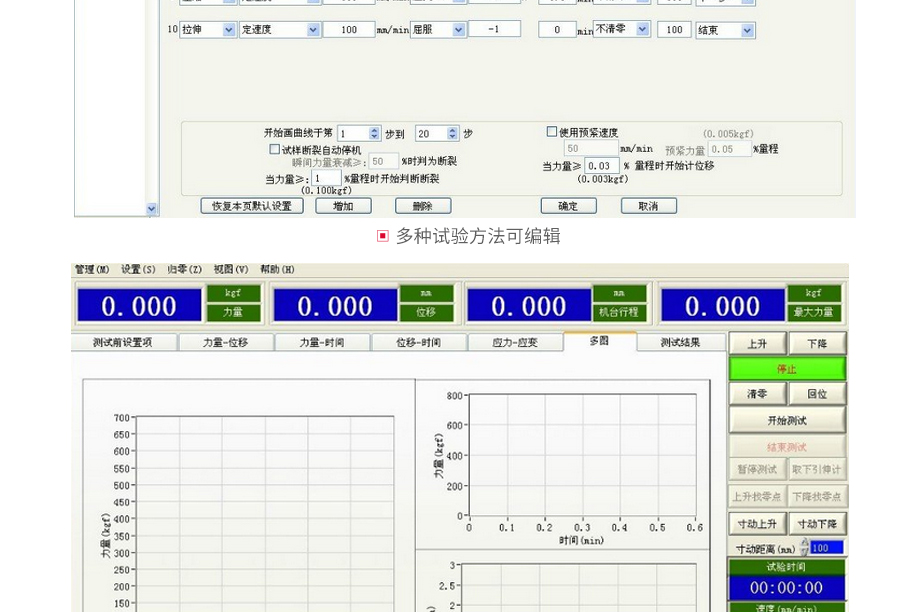
Task: Select the 测试结果 tab
Action: tap(680, 342)
